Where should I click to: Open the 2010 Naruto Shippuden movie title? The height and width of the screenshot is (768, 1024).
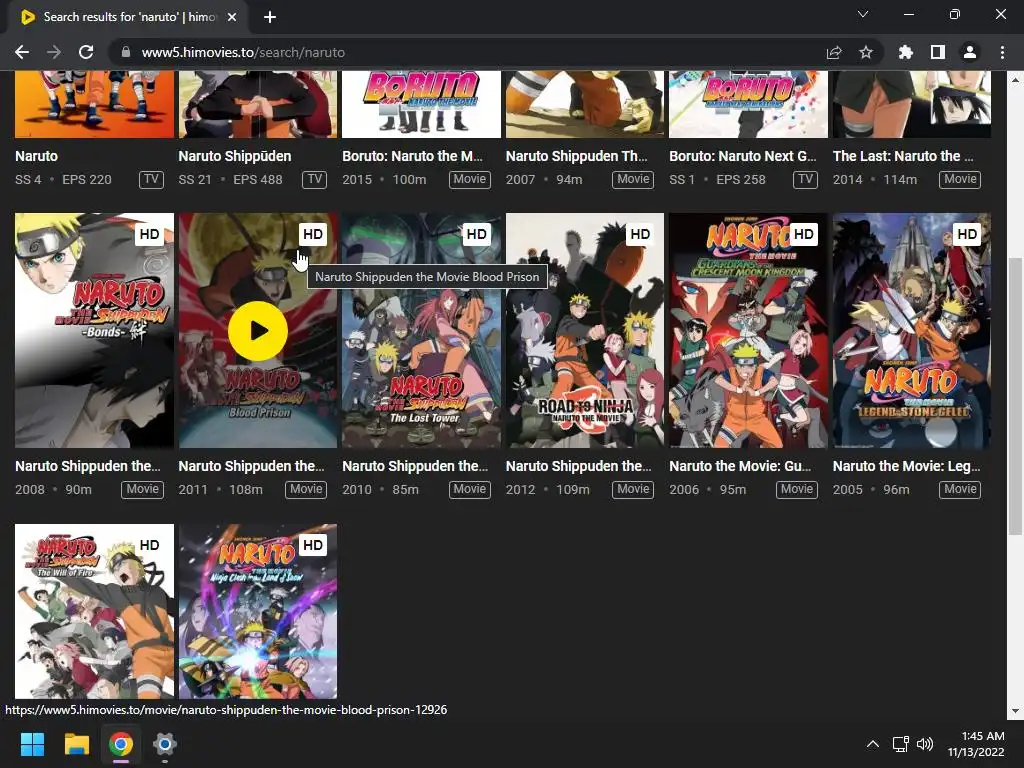(415, 466)
